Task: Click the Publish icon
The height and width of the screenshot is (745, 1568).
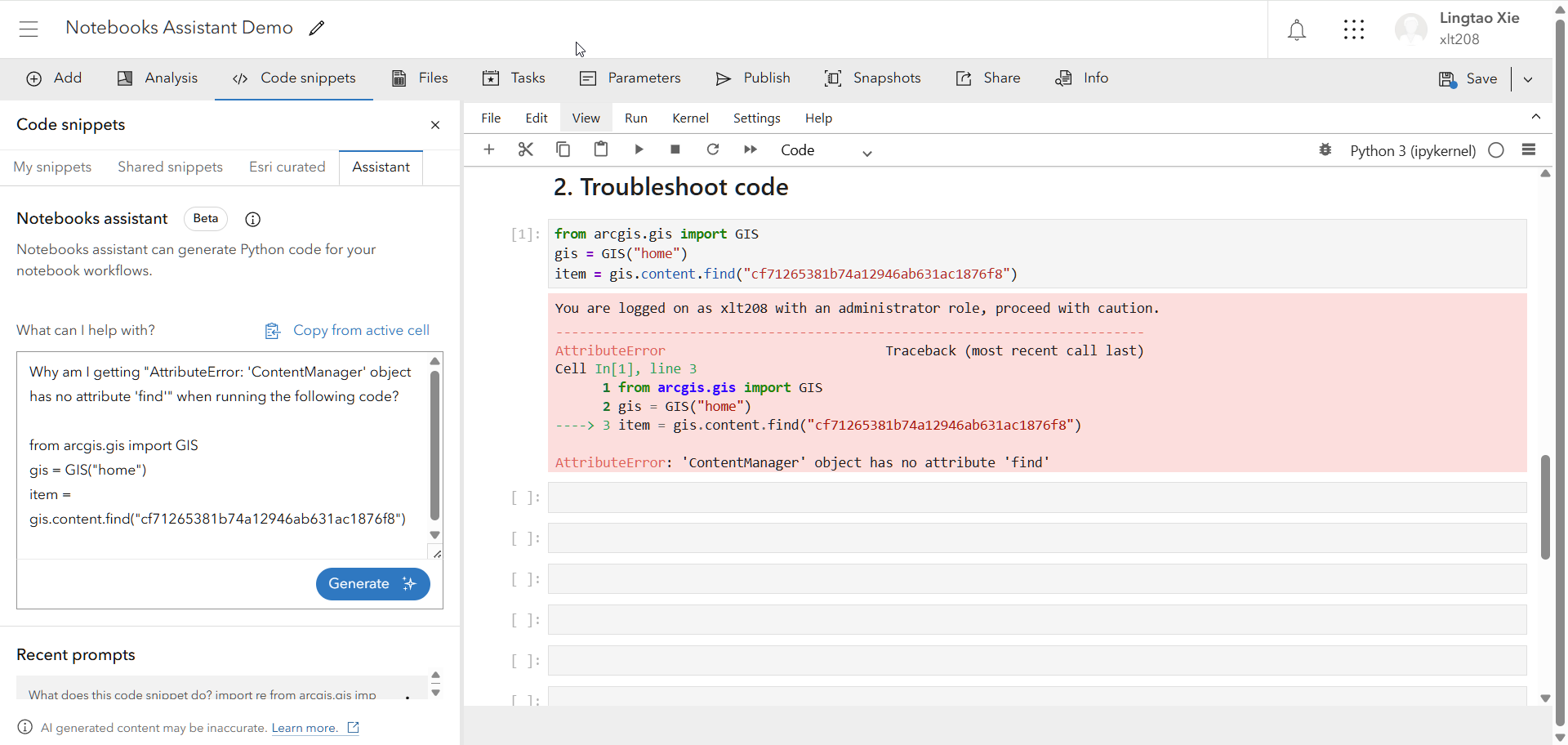Action: pos(724,78)
